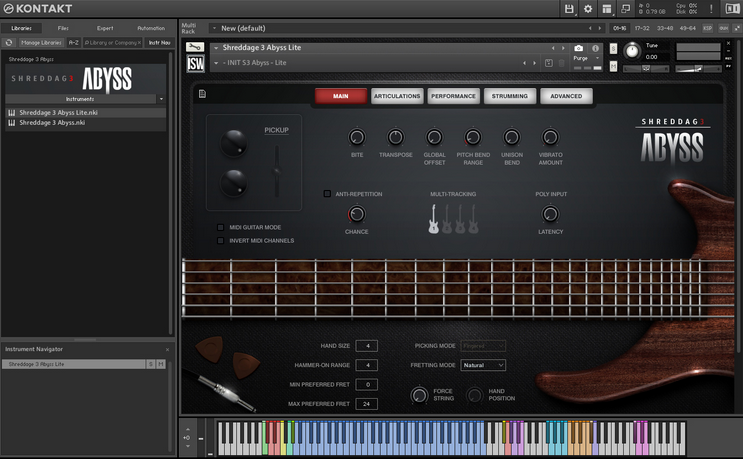743x459 pixels.
Task: Select the MAIN tab
Action: tap(341, 96)
